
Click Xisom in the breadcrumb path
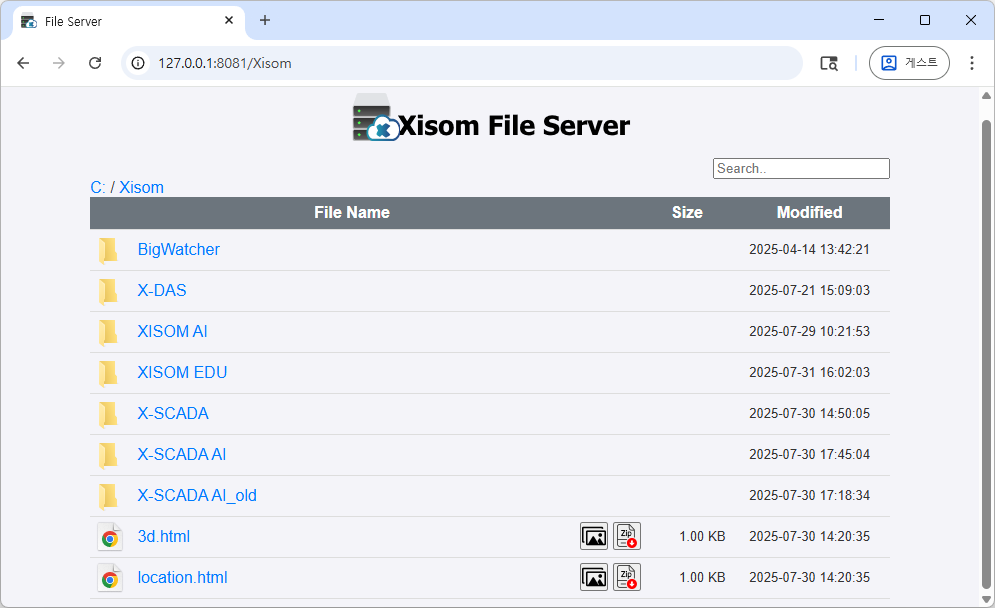pyautogui.click(x=142, y=187)
